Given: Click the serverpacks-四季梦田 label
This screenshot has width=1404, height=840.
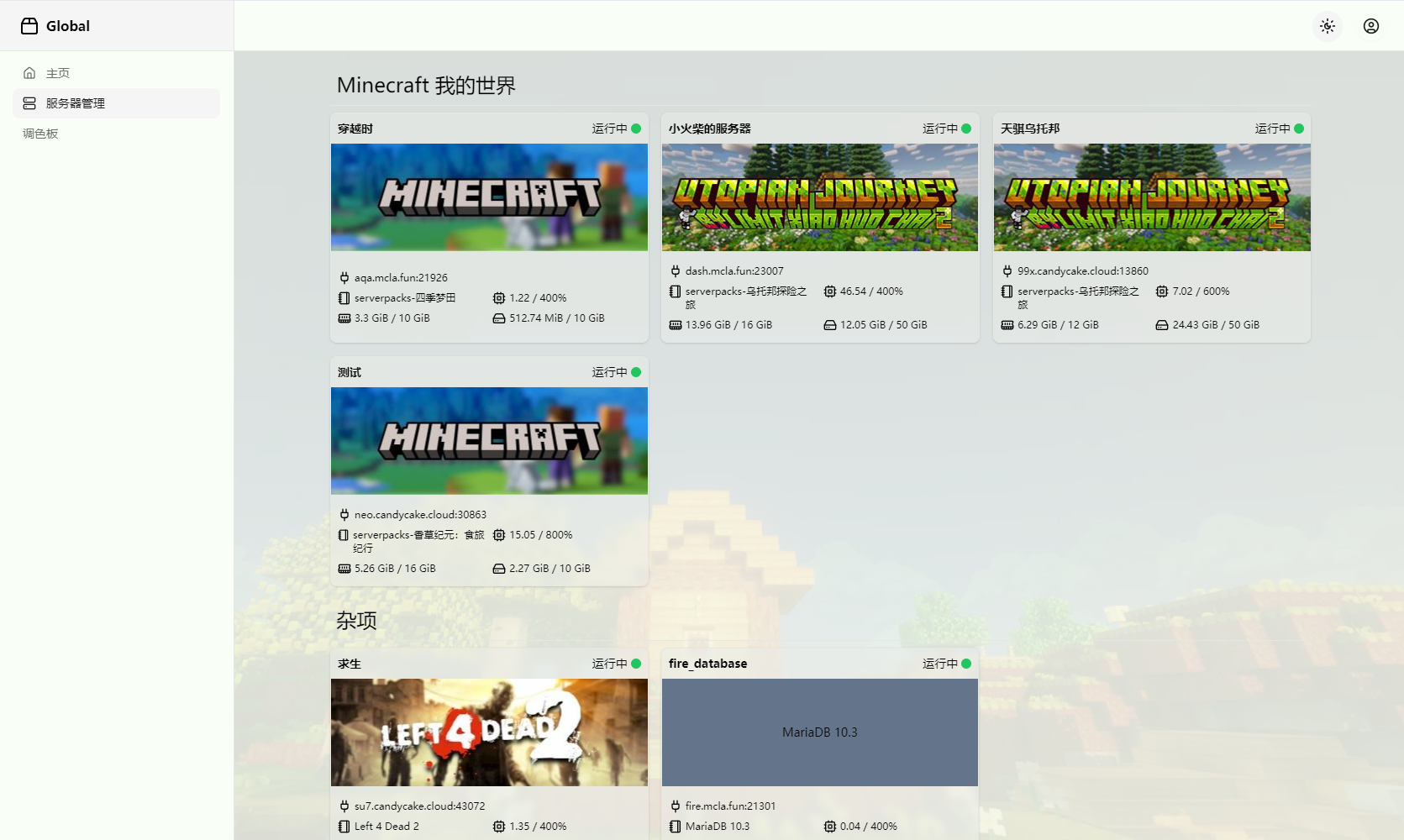Looking at the screenshot, I should pos(405,298).
